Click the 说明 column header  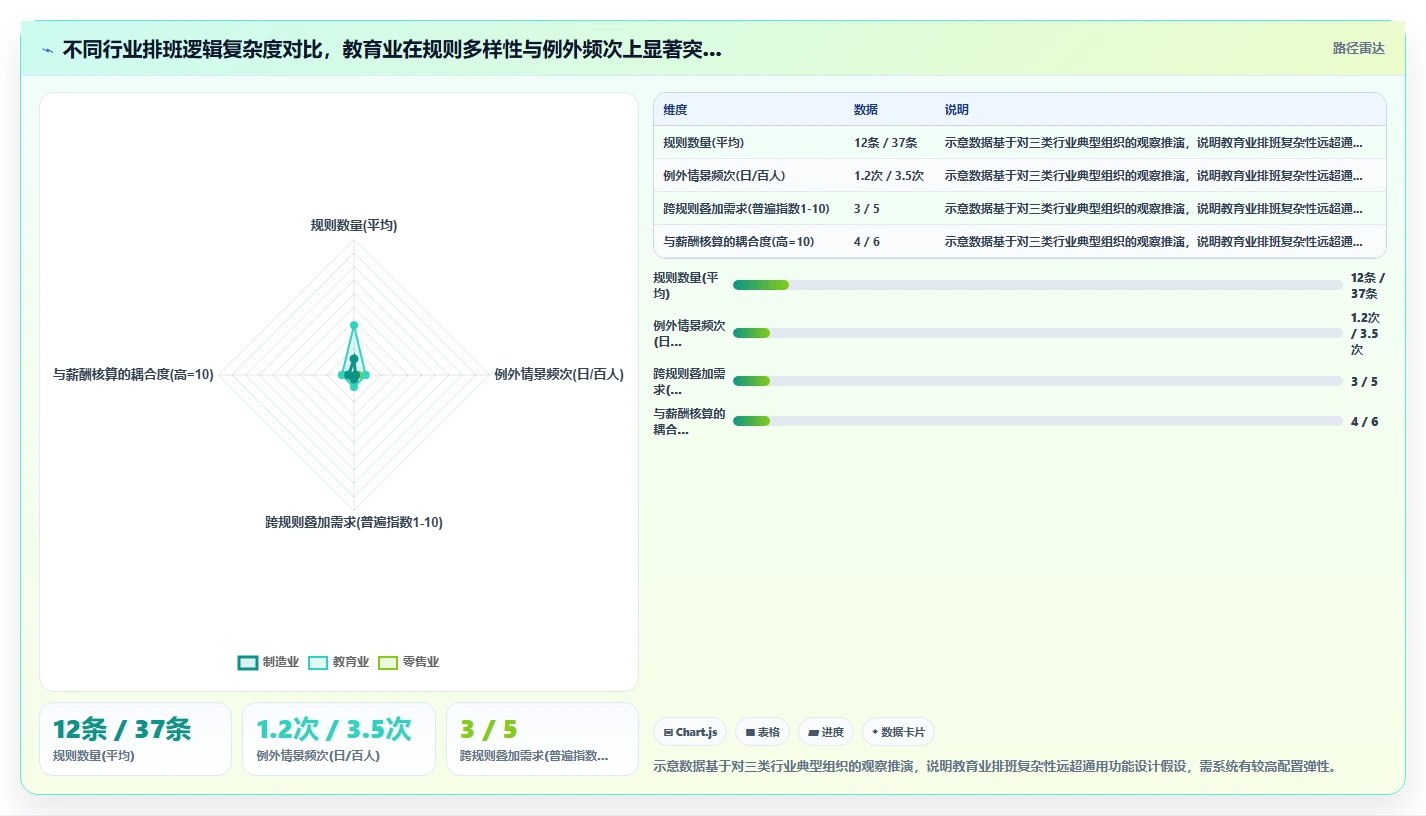click(957, 110)
